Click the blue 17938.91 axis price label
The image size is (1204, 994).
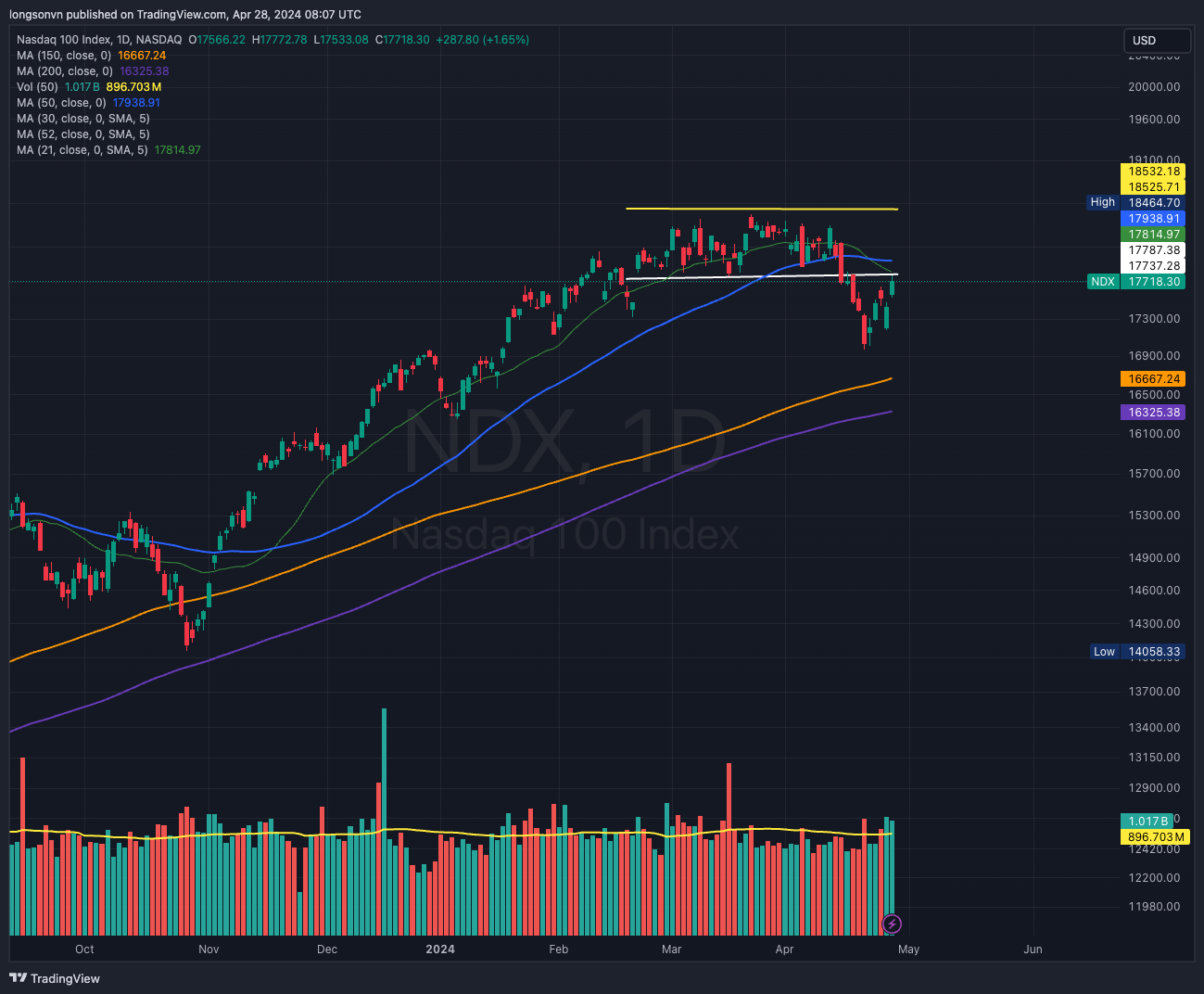[x=1154, y=219]
